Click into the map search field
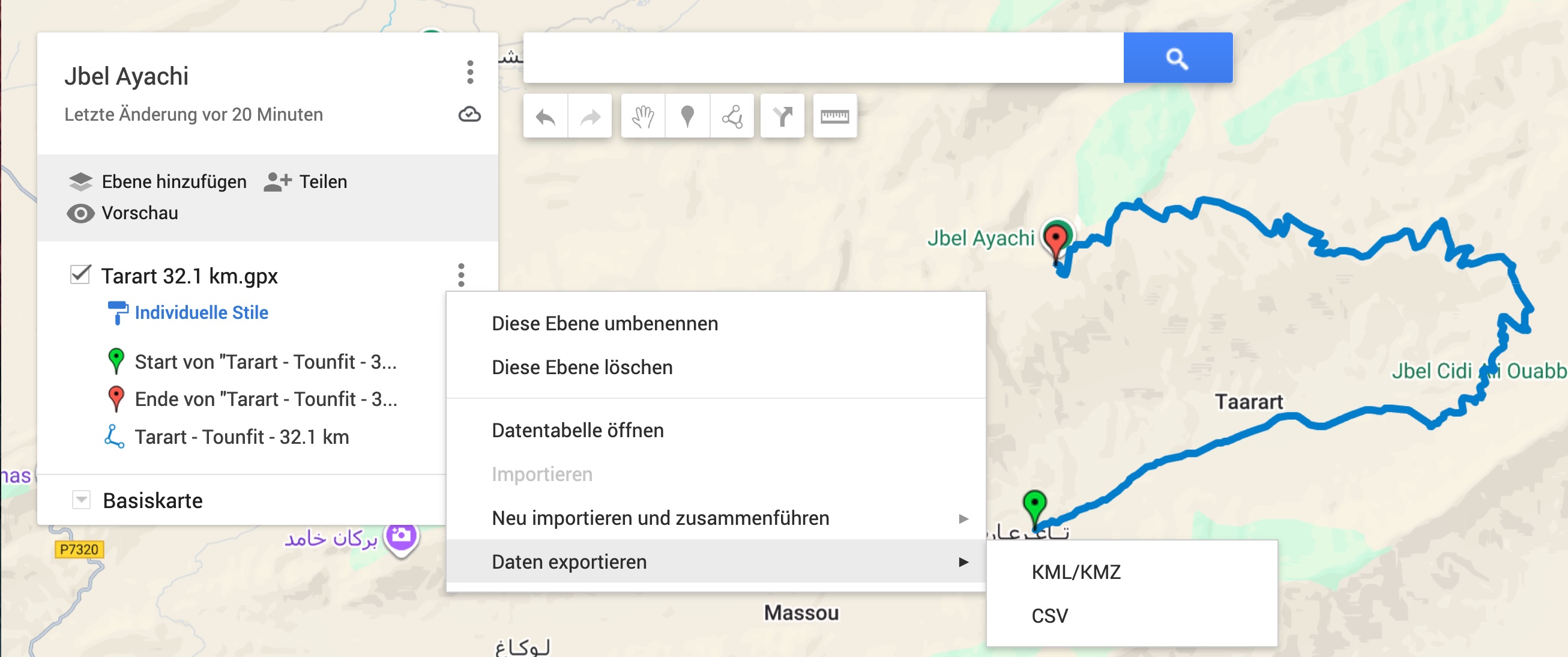Screen dimensions: 1568x657 pyautogui.click(x=822, y=58)
